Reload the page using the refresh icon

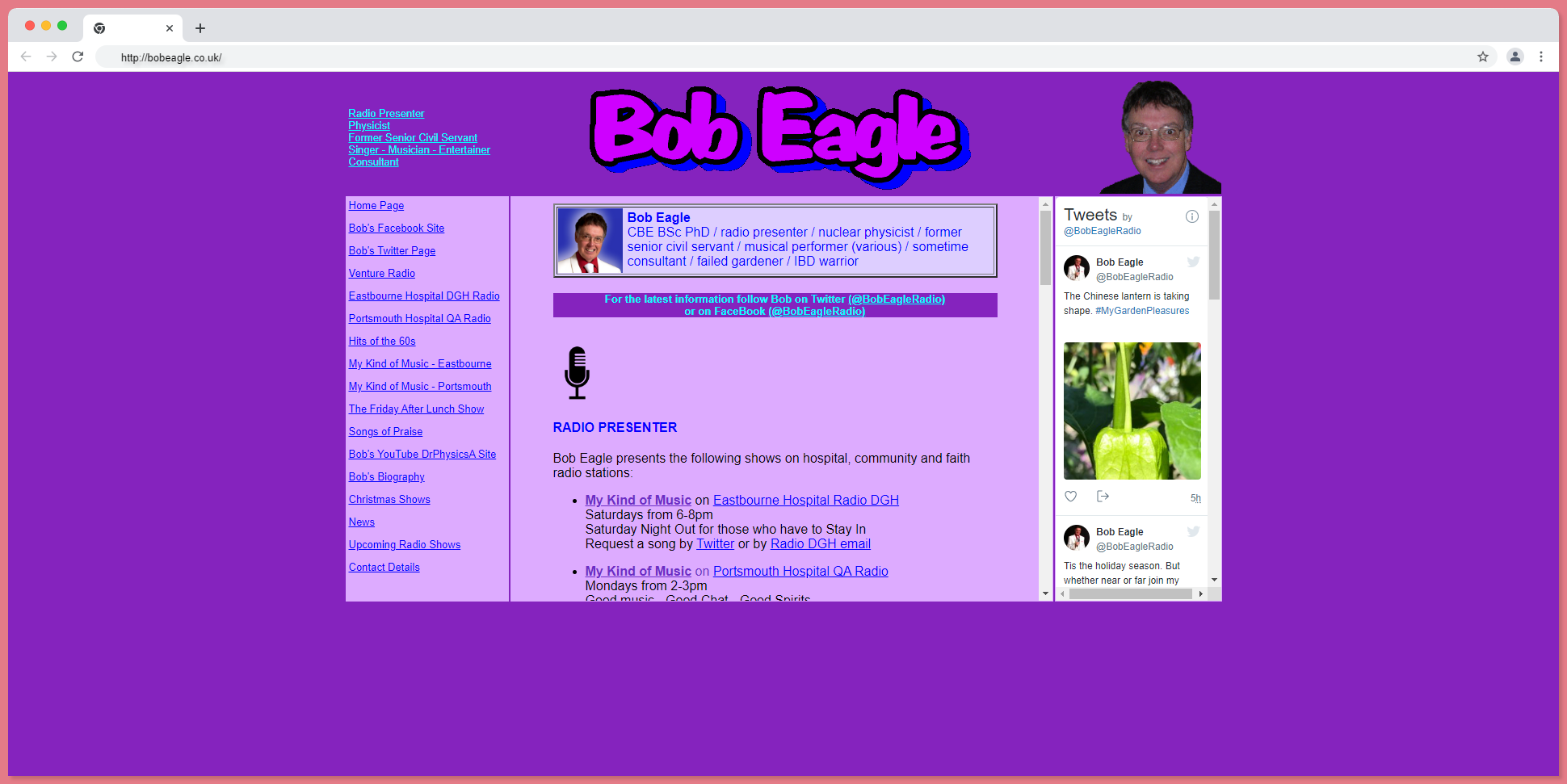pyautogui.click(x=78, y=57)
